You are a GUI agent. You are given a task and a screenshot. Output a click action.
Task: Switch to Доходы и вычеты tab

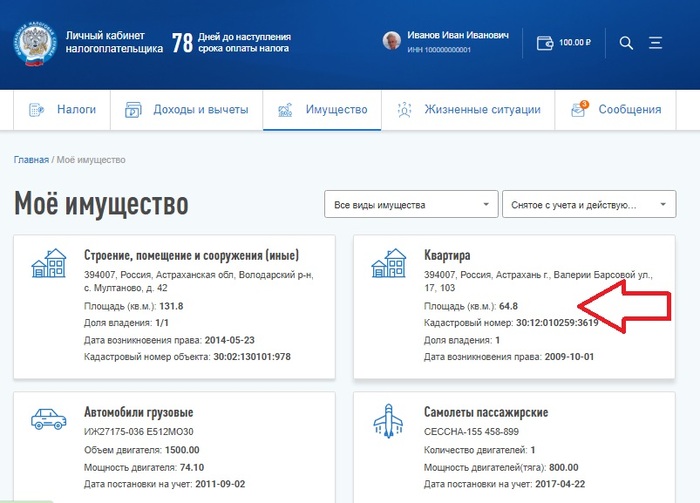(187, 110)
